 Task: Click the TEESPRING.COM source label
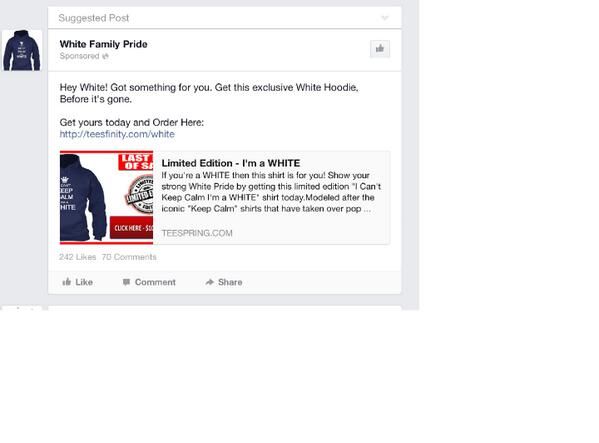pyautogui.click(x=197, y=233)
